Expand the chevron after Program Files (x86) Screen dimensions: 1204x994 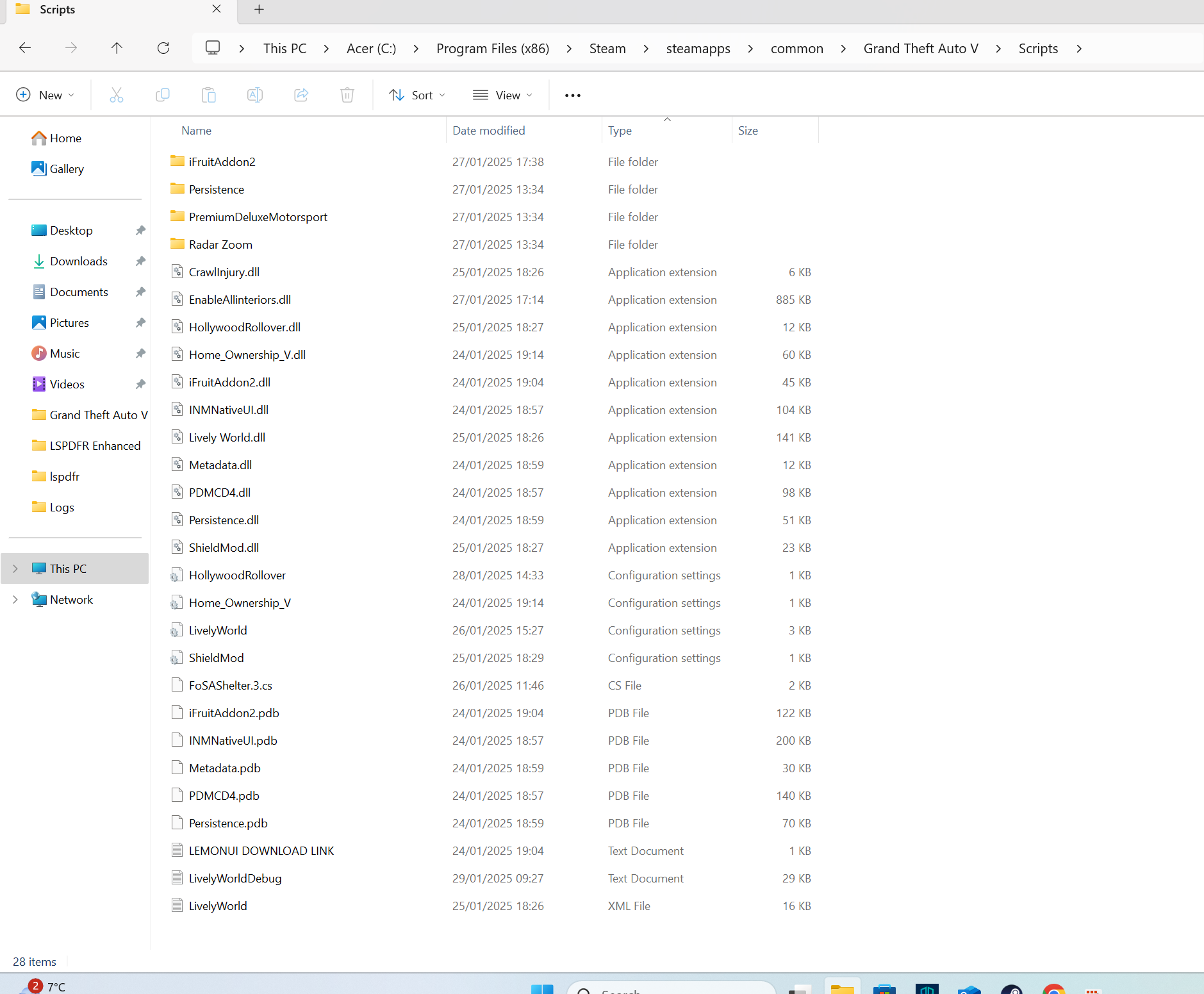coord(569,49)
